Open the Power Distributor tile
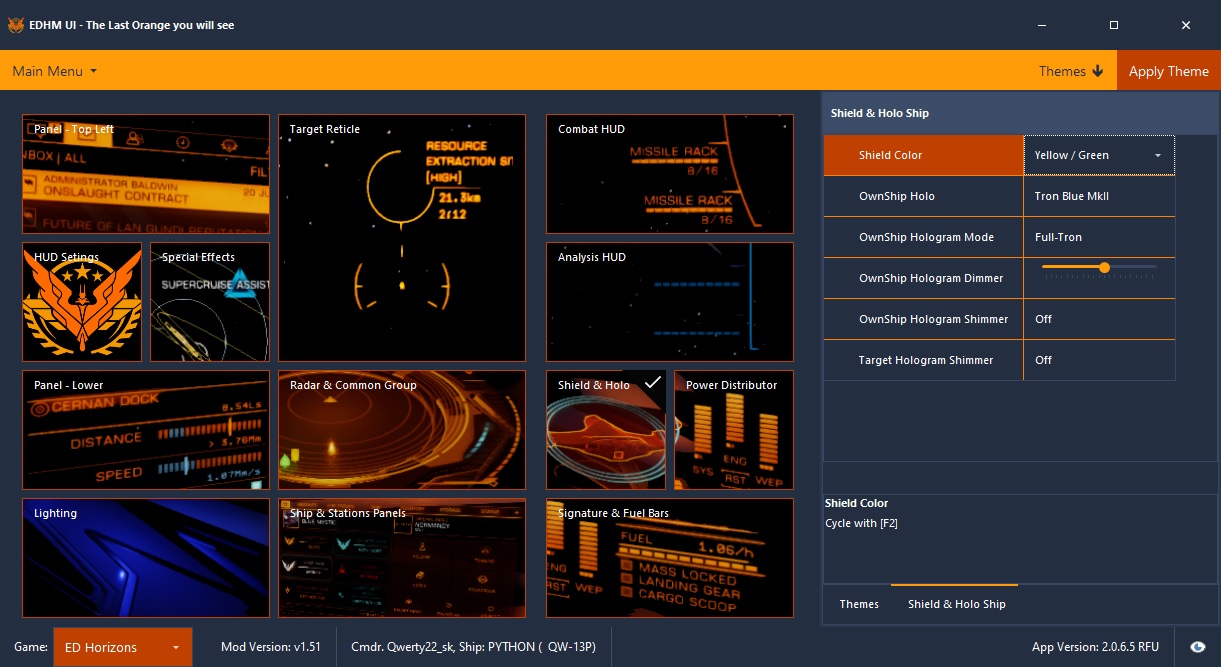Viewport: 1221px width, 667px height. (x=734, y=430)
